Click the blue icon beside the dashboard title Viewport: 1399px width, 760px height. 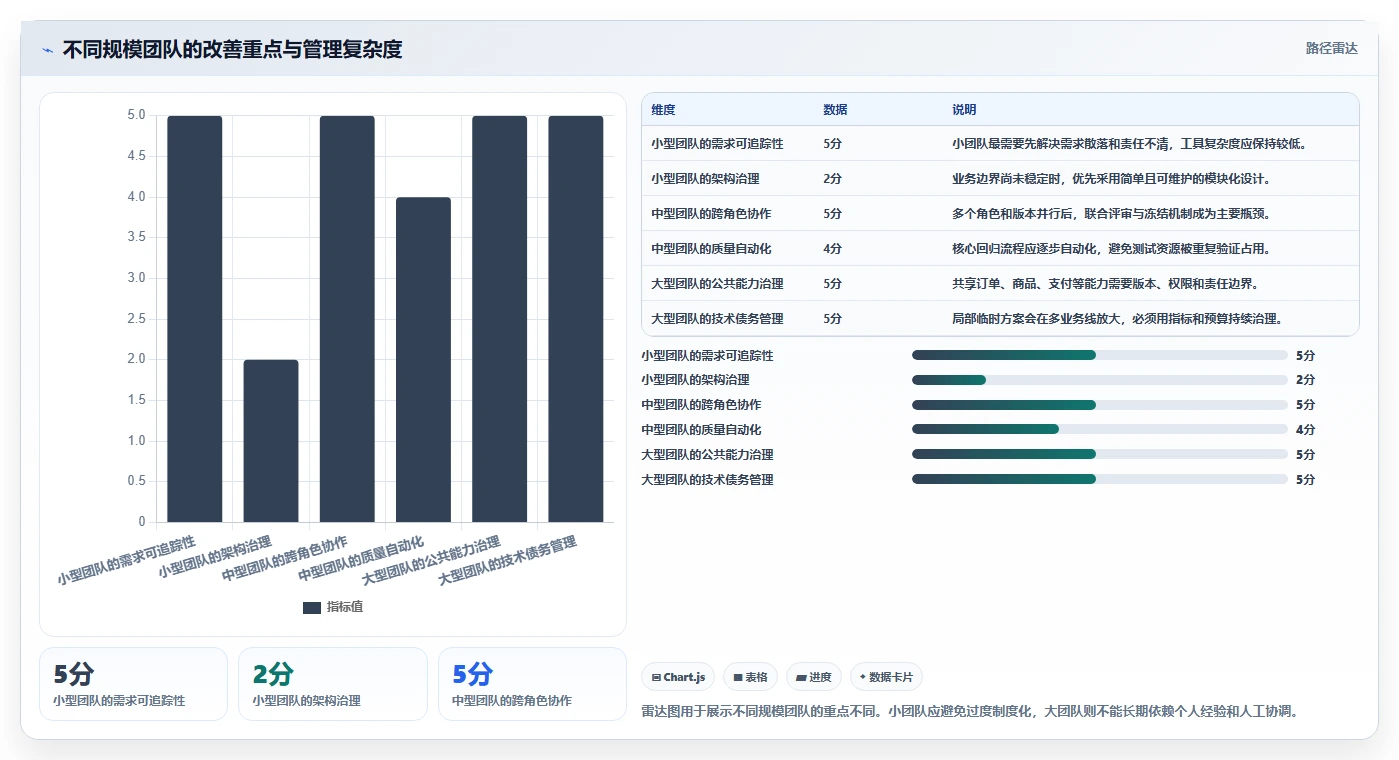click(47, 50)
